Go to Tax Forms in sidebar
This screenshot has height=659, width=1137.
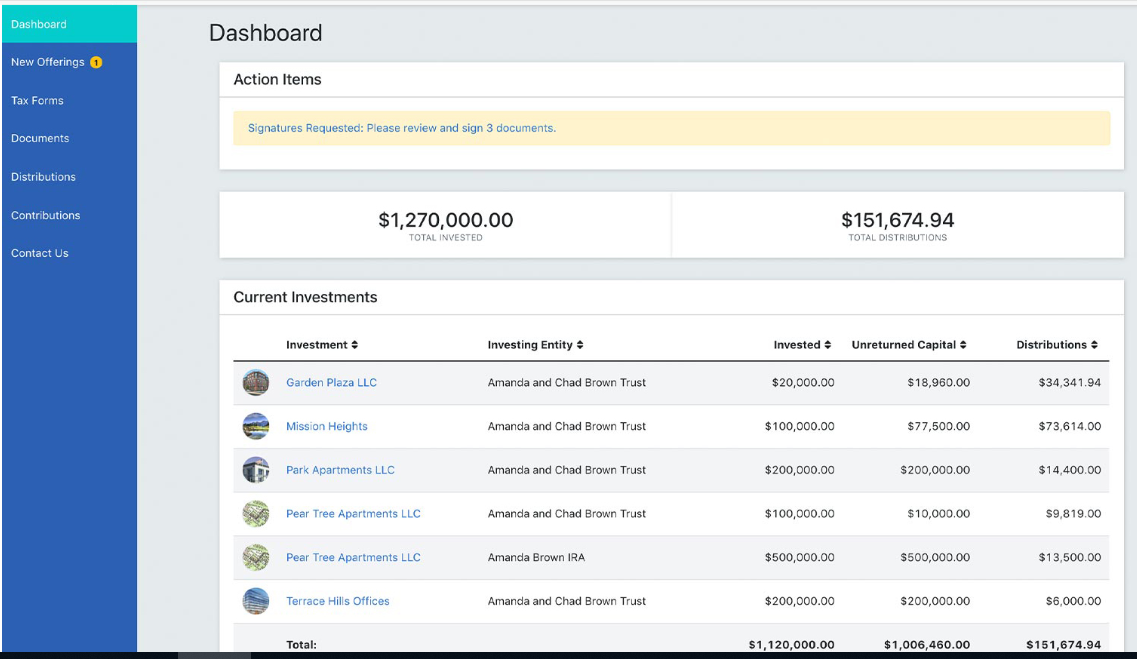pyautogui.click(x=37, y=101)
